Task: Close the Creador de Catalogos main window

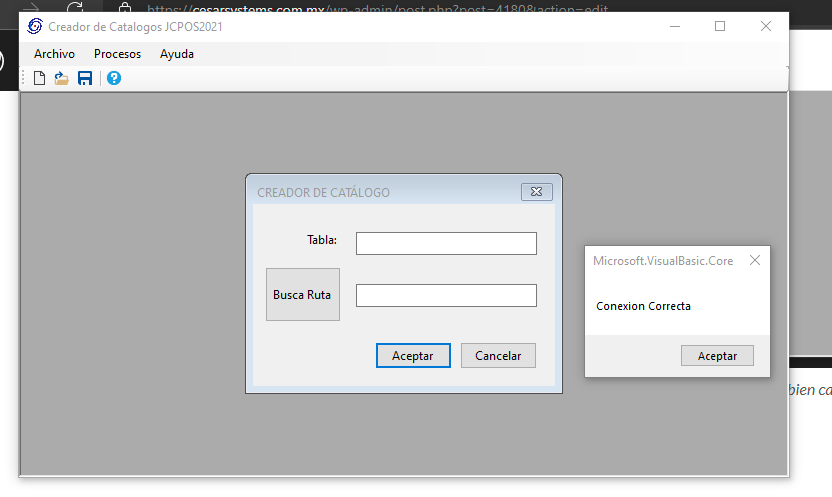Action: tap(765, 26)
